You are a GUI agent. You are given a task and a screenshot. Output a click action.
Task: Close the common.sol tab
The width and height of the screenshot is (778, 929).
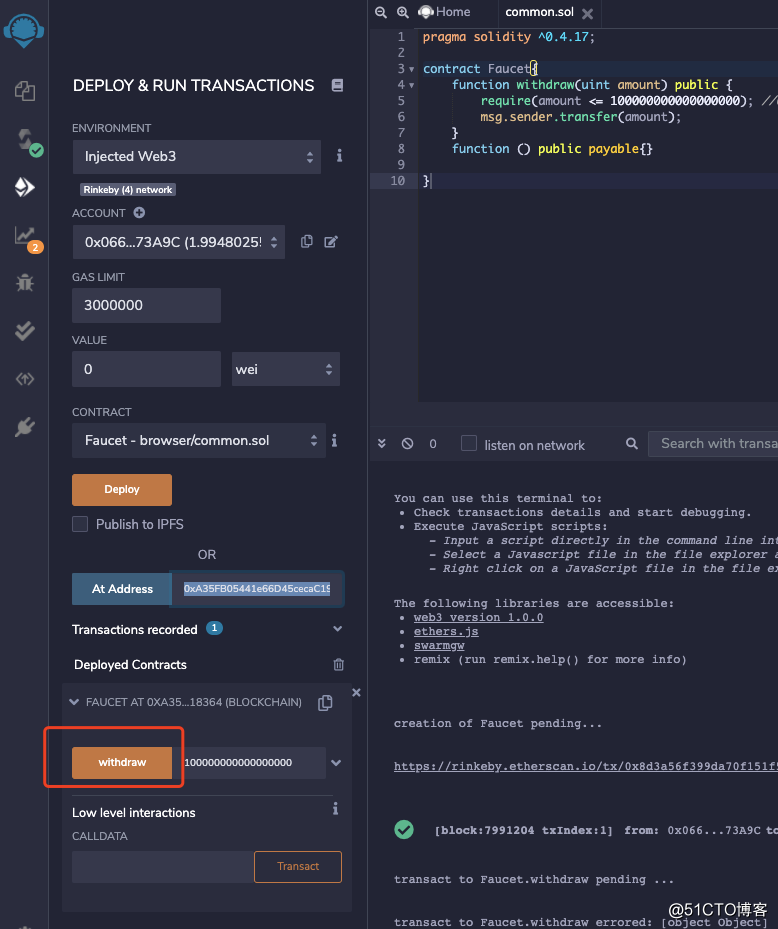(x=587, y=13)
